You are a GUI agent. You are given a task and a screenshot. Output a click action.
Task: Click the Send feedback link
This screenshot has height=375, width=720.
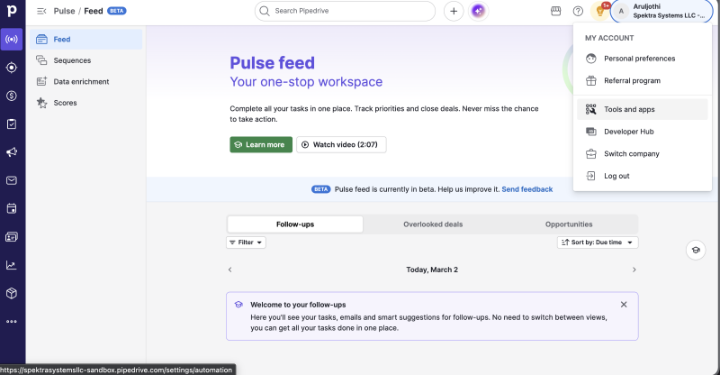pos(527,189)
